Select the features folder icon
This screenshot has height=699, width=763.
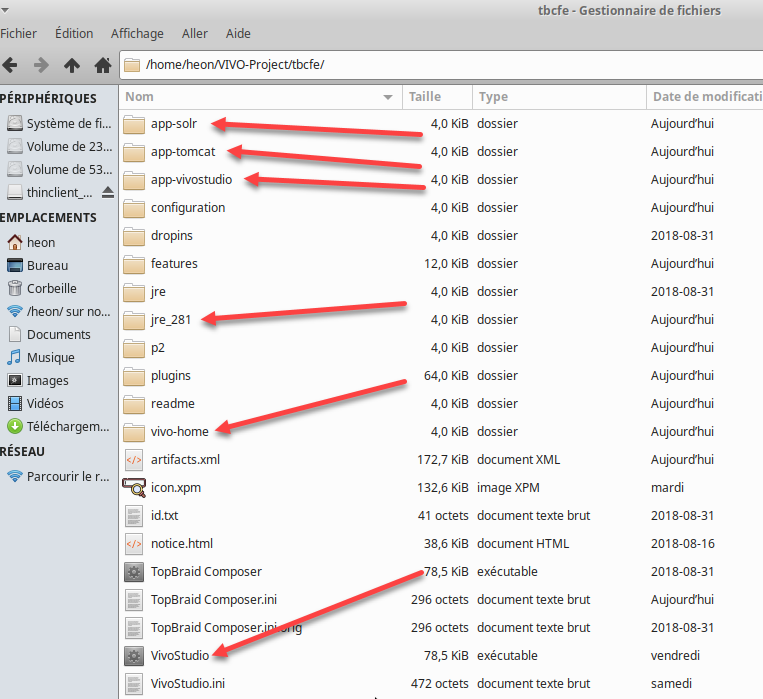(x=134, y=264)
